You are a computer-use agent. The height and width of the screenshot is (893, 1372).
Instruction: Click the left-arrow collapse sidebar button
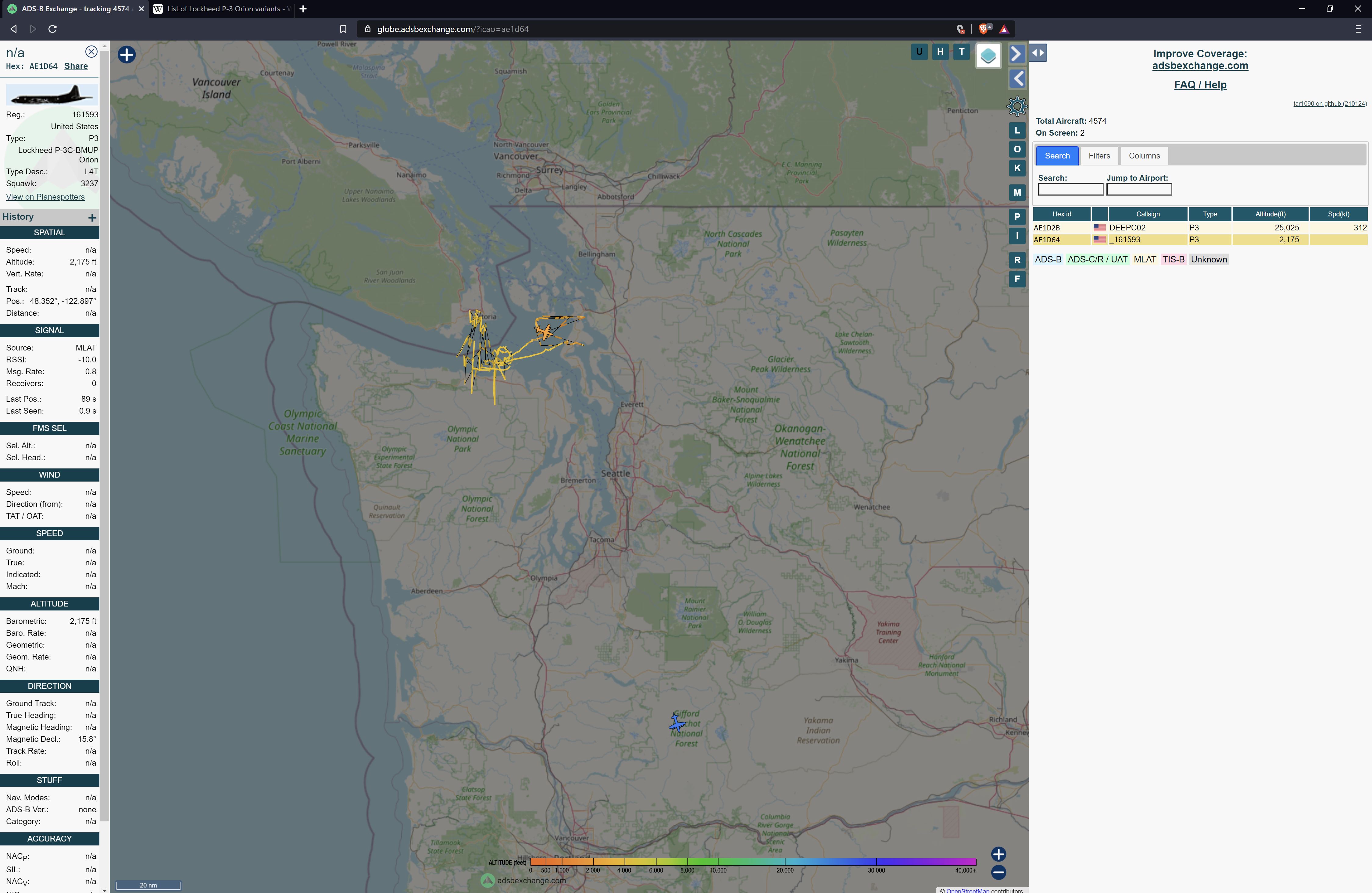pos(1017,79)
